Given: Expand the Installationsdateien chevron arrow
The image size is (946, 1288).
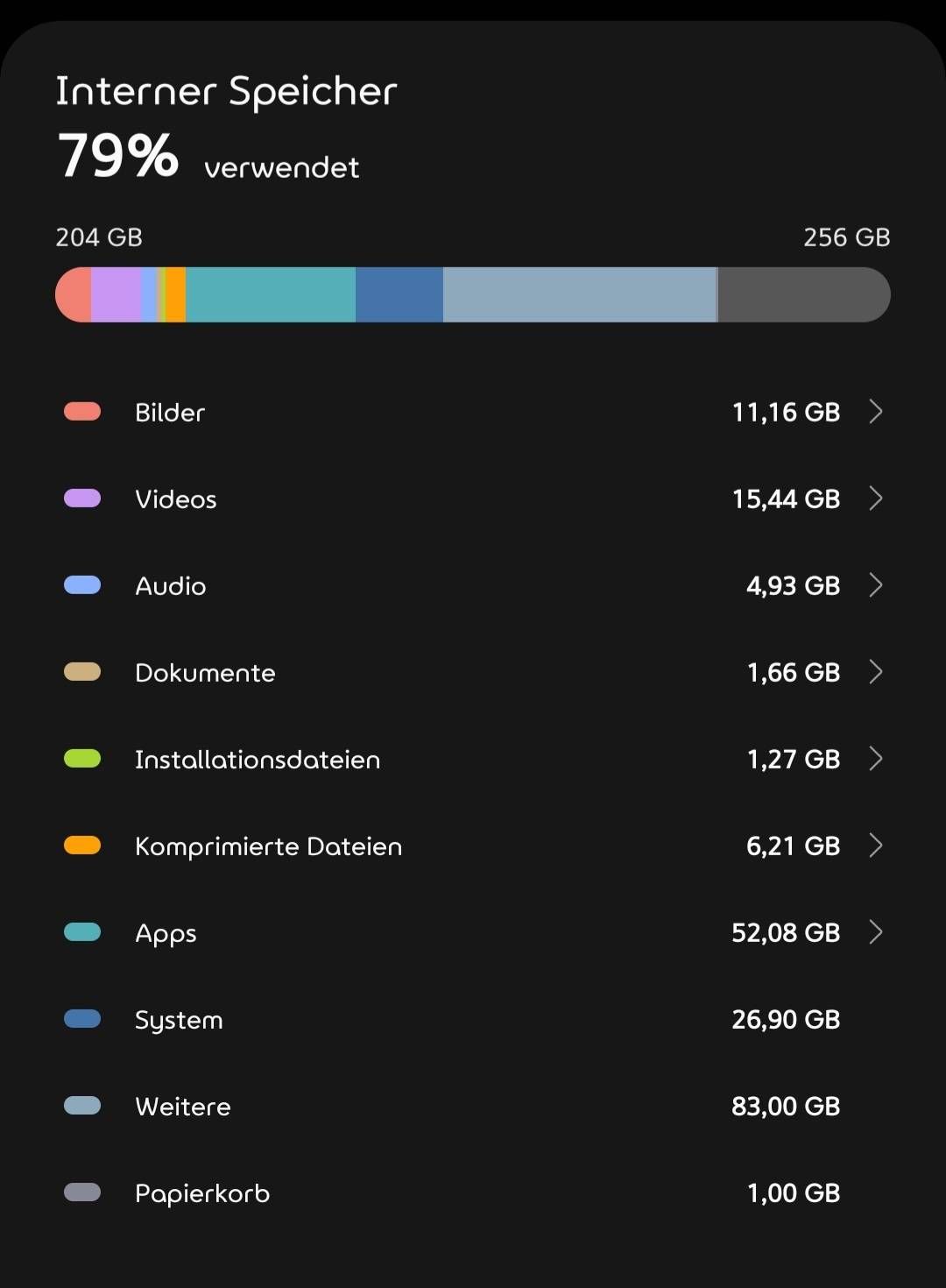Looking at the screenshot, I should point(875,759).
